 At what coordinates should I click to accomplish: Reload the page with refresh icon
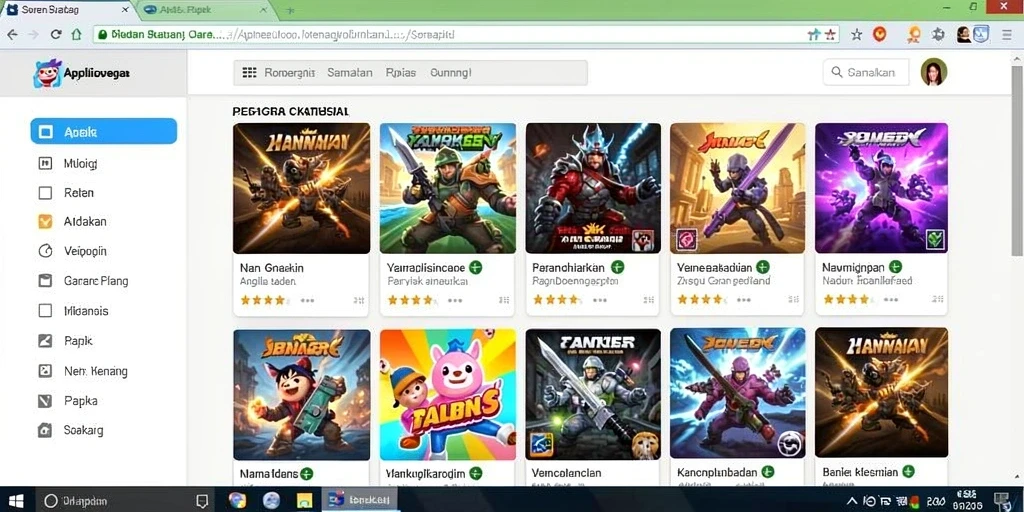[x=56, y=35]
